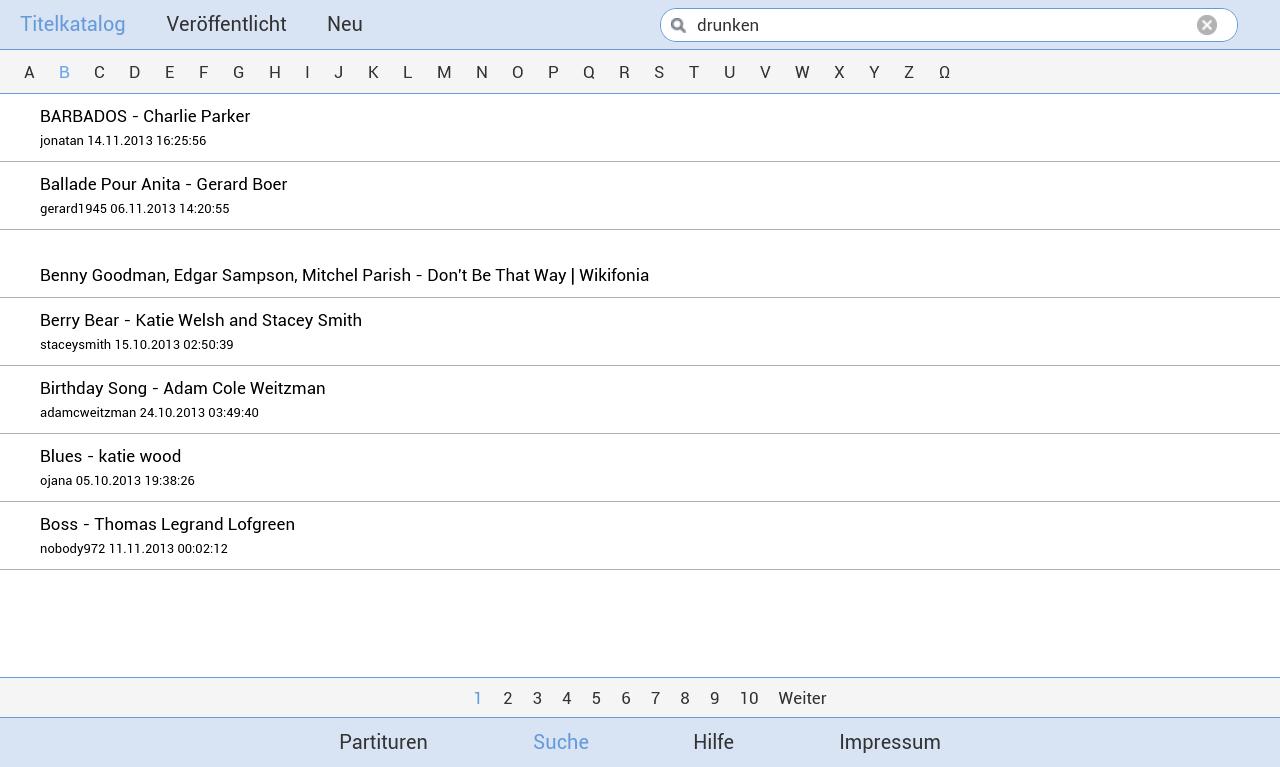Open titles starting with J

point(338,72)
